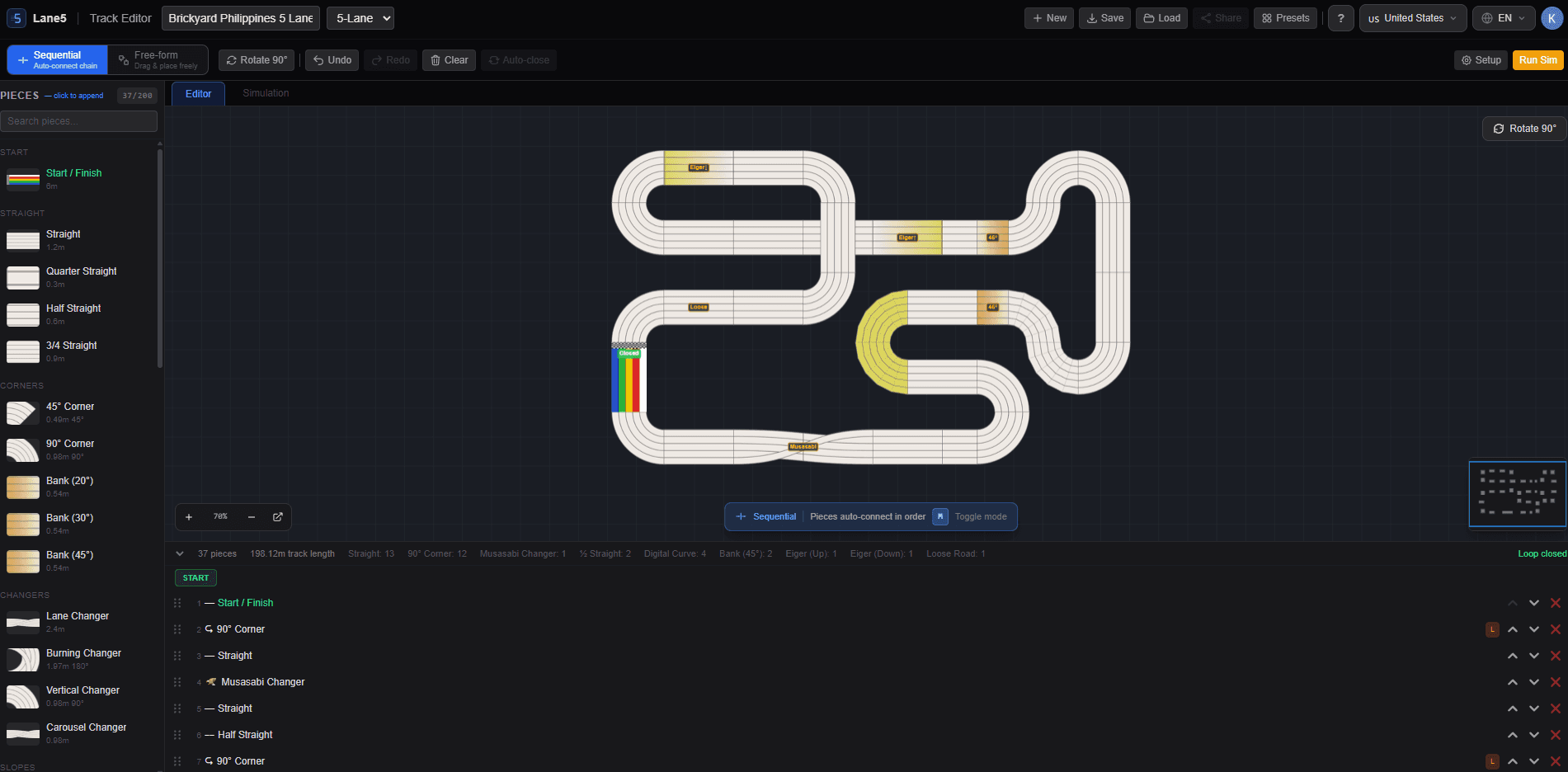Select the Editor tab
Viewport: 1568px width, 772px height.
click(197, 93)
